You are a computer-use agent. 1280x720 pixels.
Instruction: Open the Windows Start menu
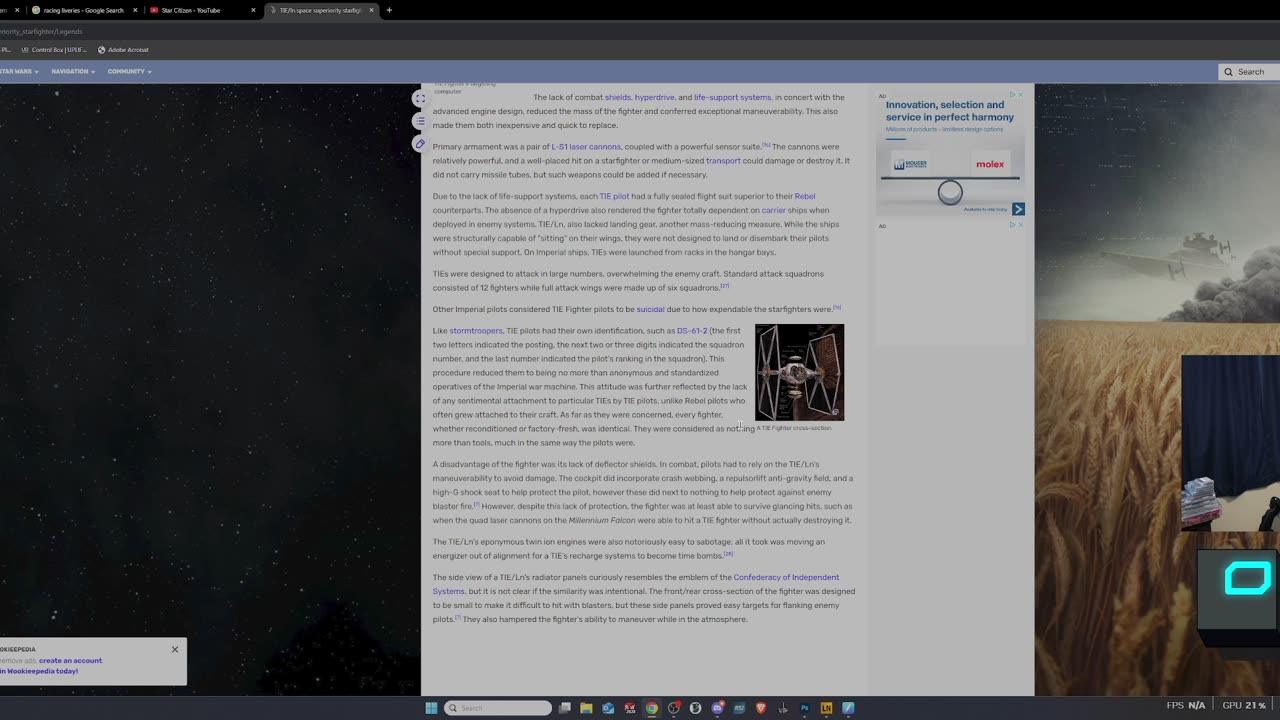coord(431,708)
